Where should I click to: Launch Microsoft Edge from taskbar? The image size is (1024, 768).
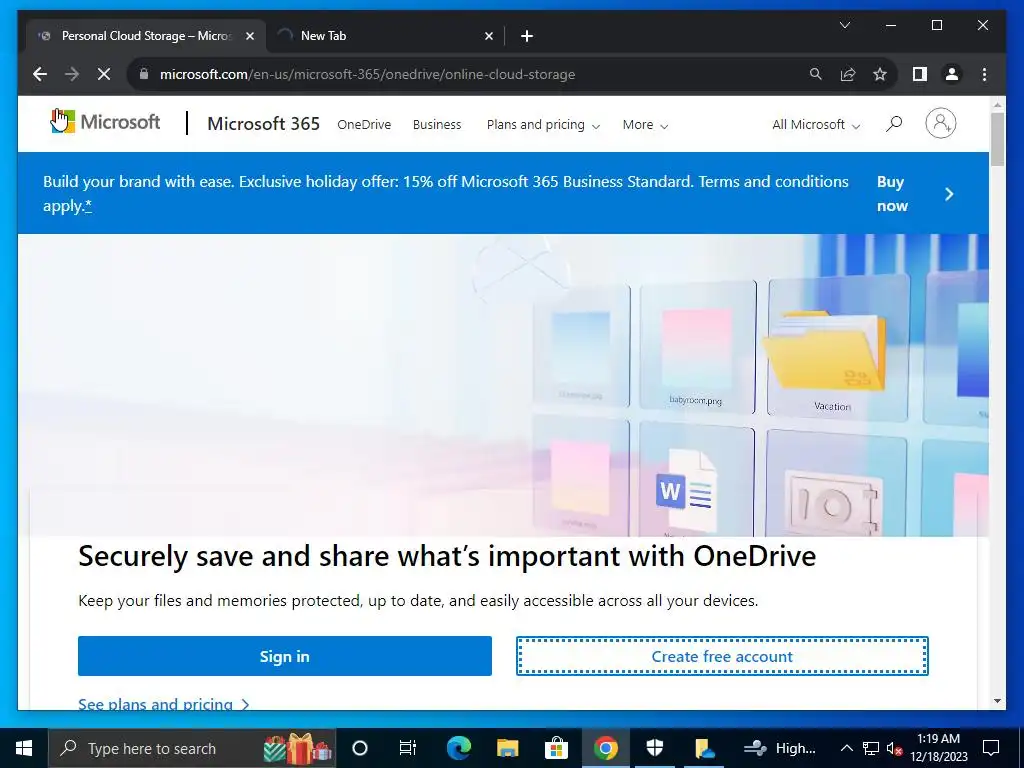pyautogui.click(x=458, y=748)
